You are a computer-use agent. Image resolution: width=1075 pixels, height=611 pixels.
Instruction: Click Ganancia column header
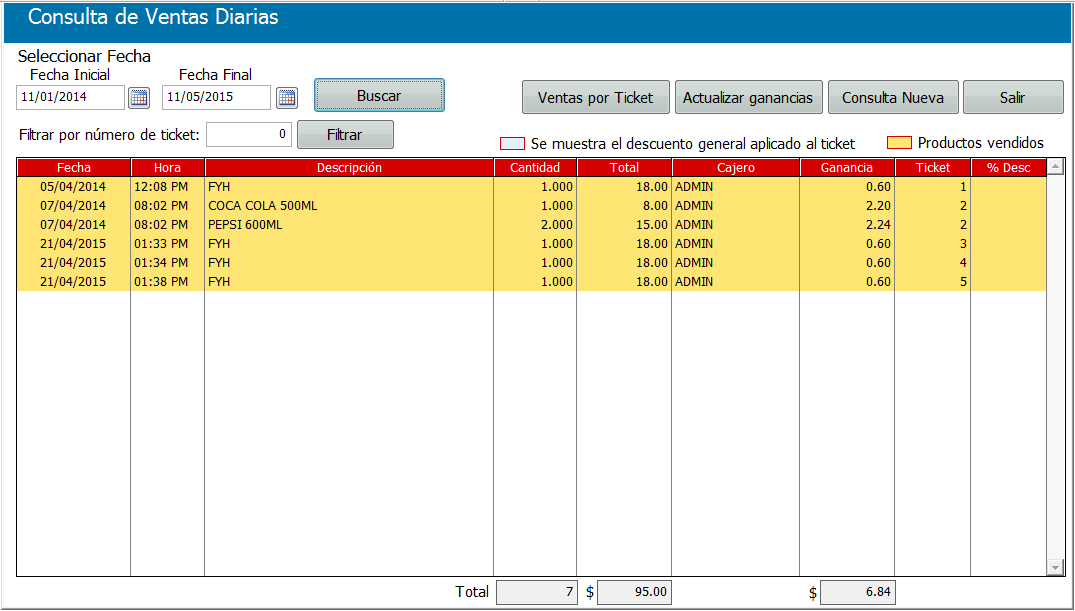(x=847, y=167)
